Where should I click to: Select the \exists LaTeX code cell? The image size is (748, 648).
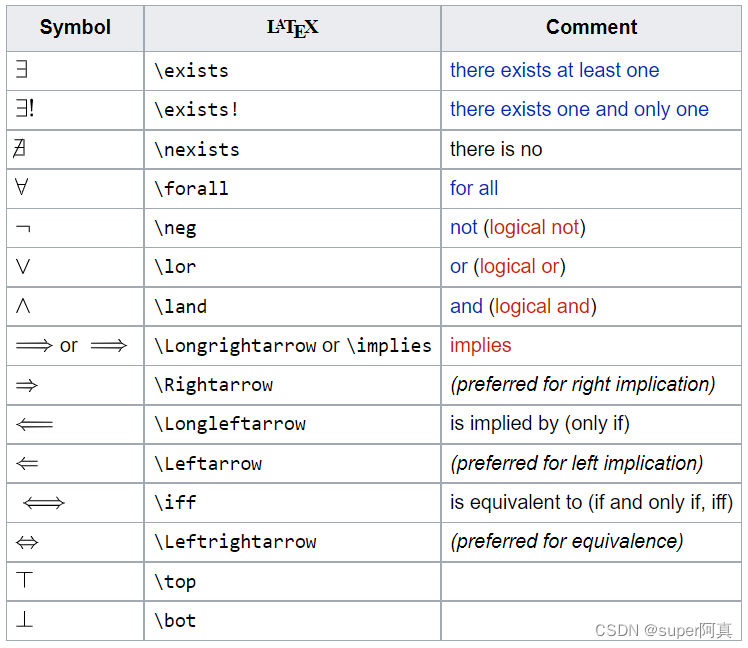tap(292, 71)
